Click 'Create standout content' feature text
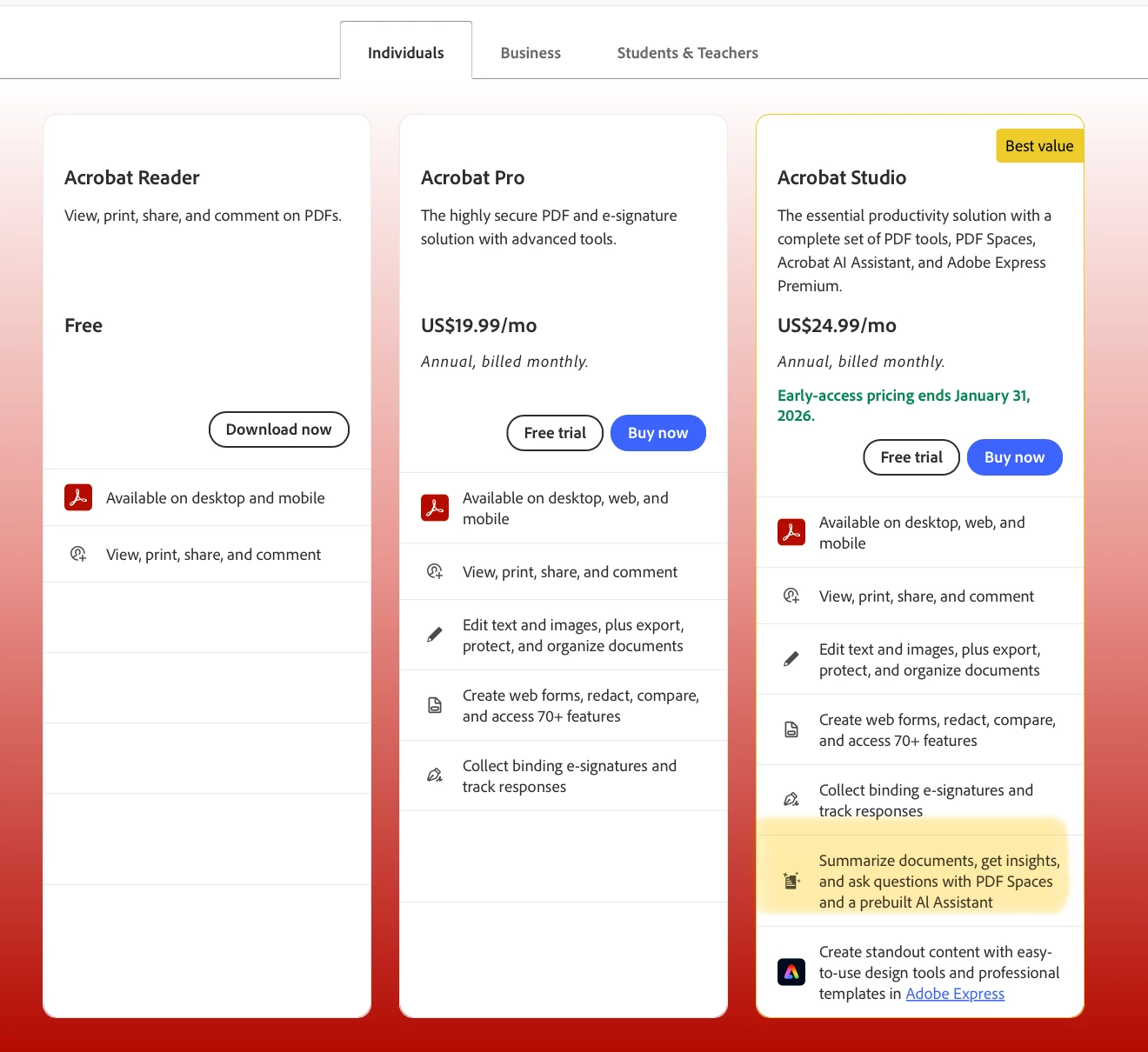The image size is (1148, 1052). tap(939, 973)
